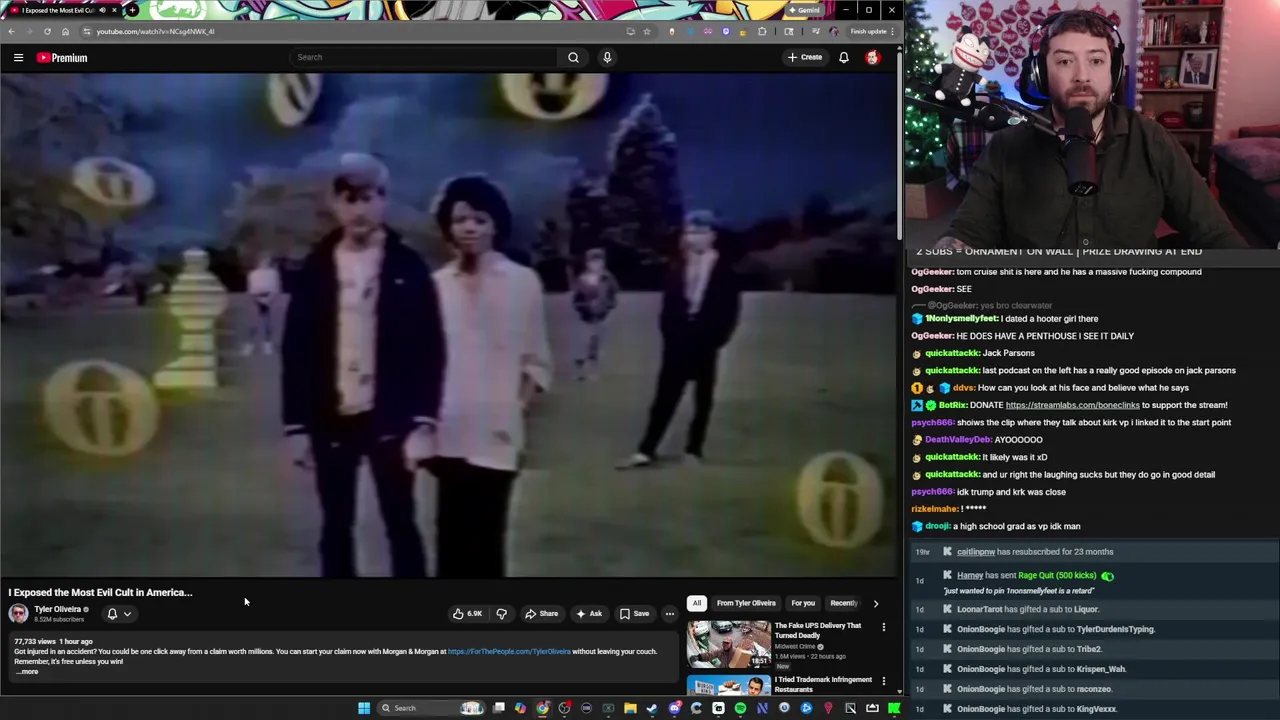Expand description with '...more'
The height and width of the screenshot is (720, 1280).
[27, 672]
